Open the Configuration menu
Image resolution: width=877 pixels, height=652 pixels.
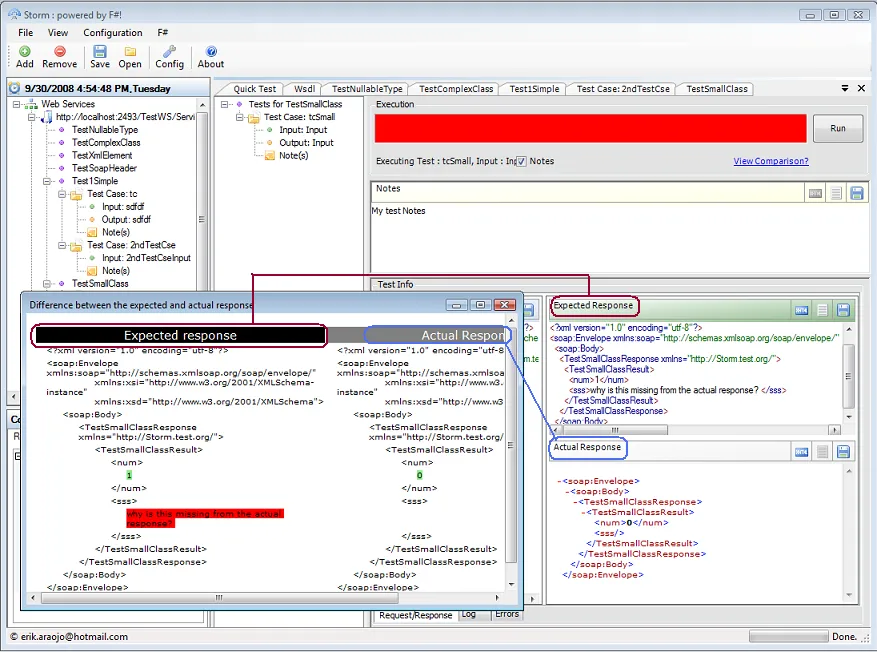(x=112, y=33)
